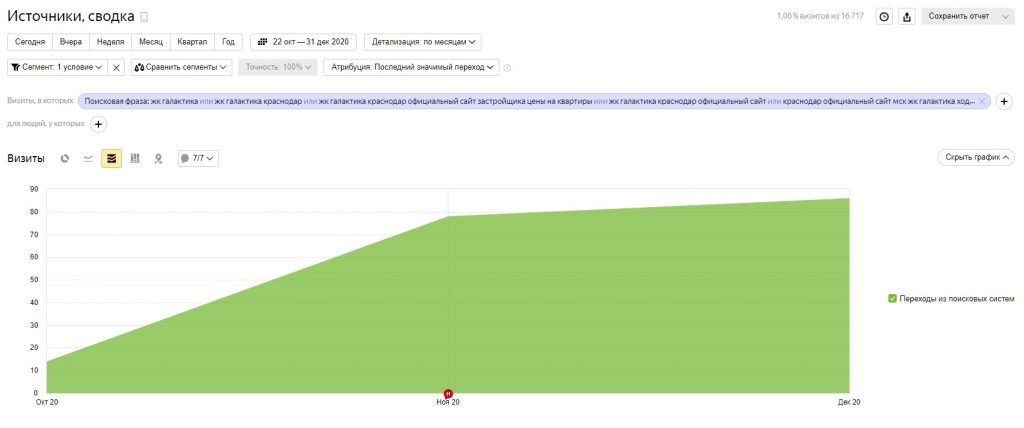Viewport: 1024px width, 428px height.
Task: Switch chart to column bars view
Action: [135, 158]
